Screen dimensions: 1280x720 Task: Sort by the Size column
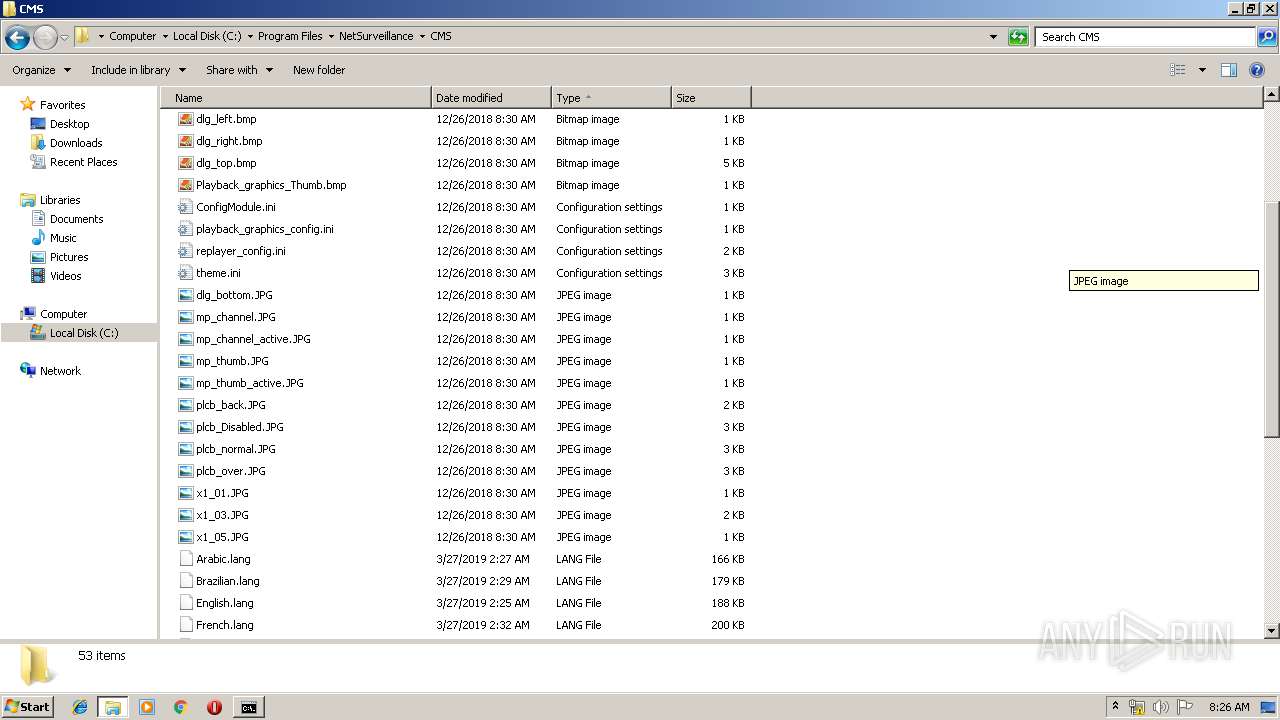pos(711,98)
